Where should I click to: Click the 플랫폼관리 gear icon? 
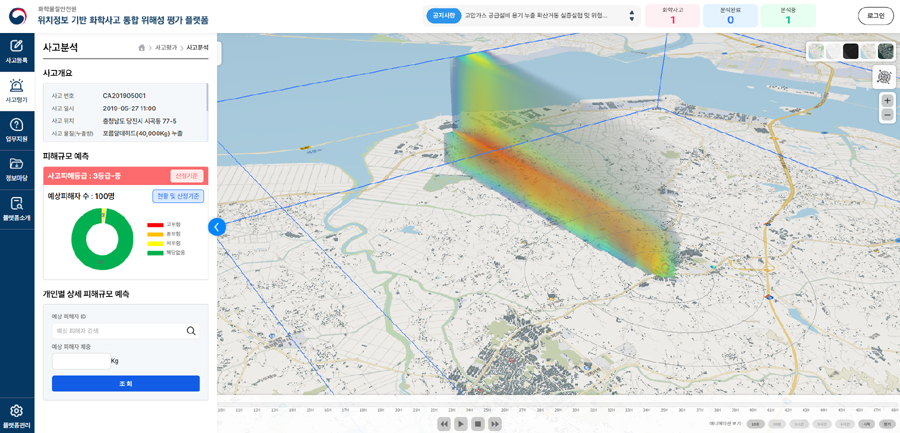[17, 415]
